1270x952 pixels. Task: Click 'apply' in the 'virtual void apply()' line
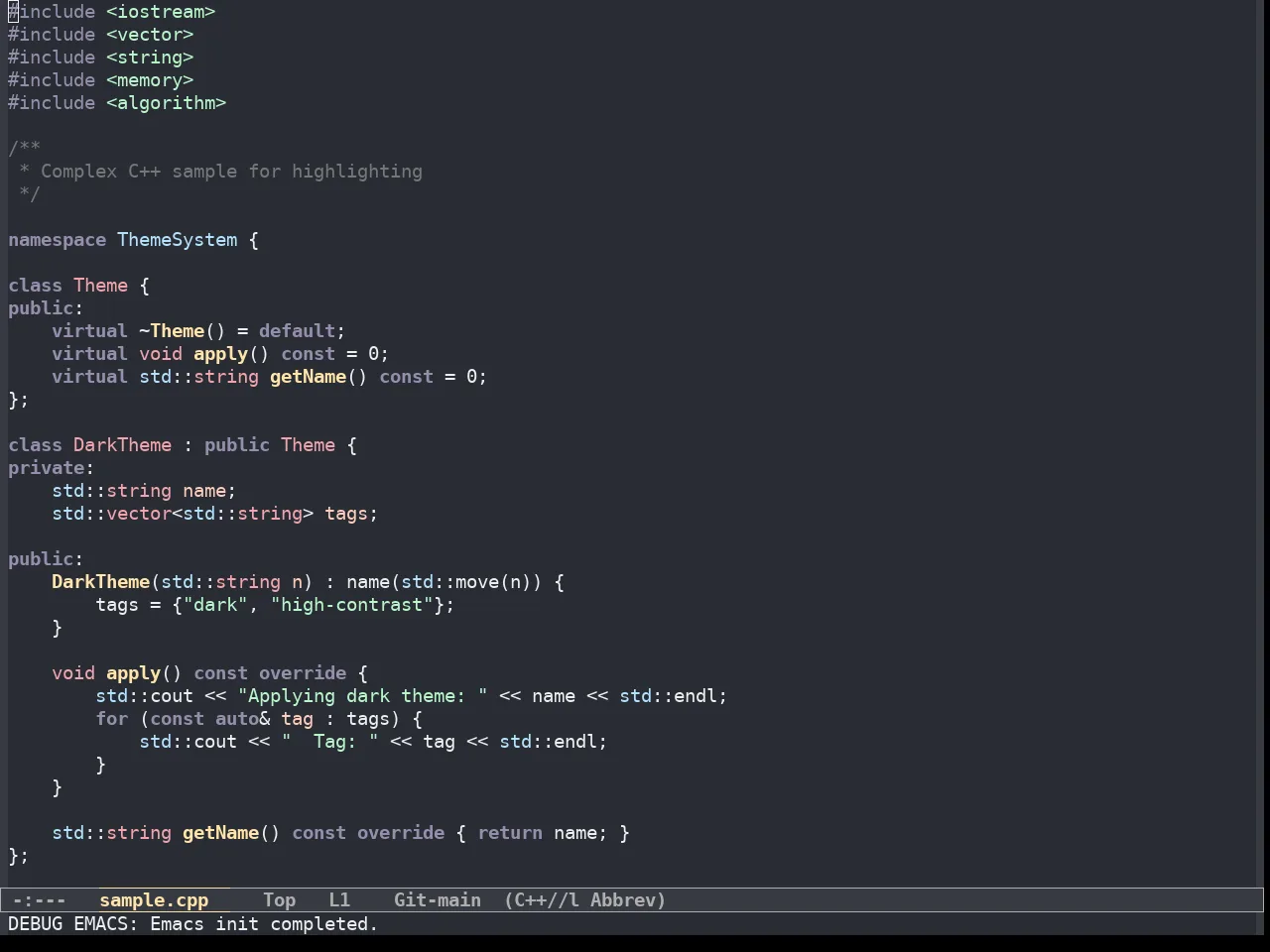[x=220, y=354]
